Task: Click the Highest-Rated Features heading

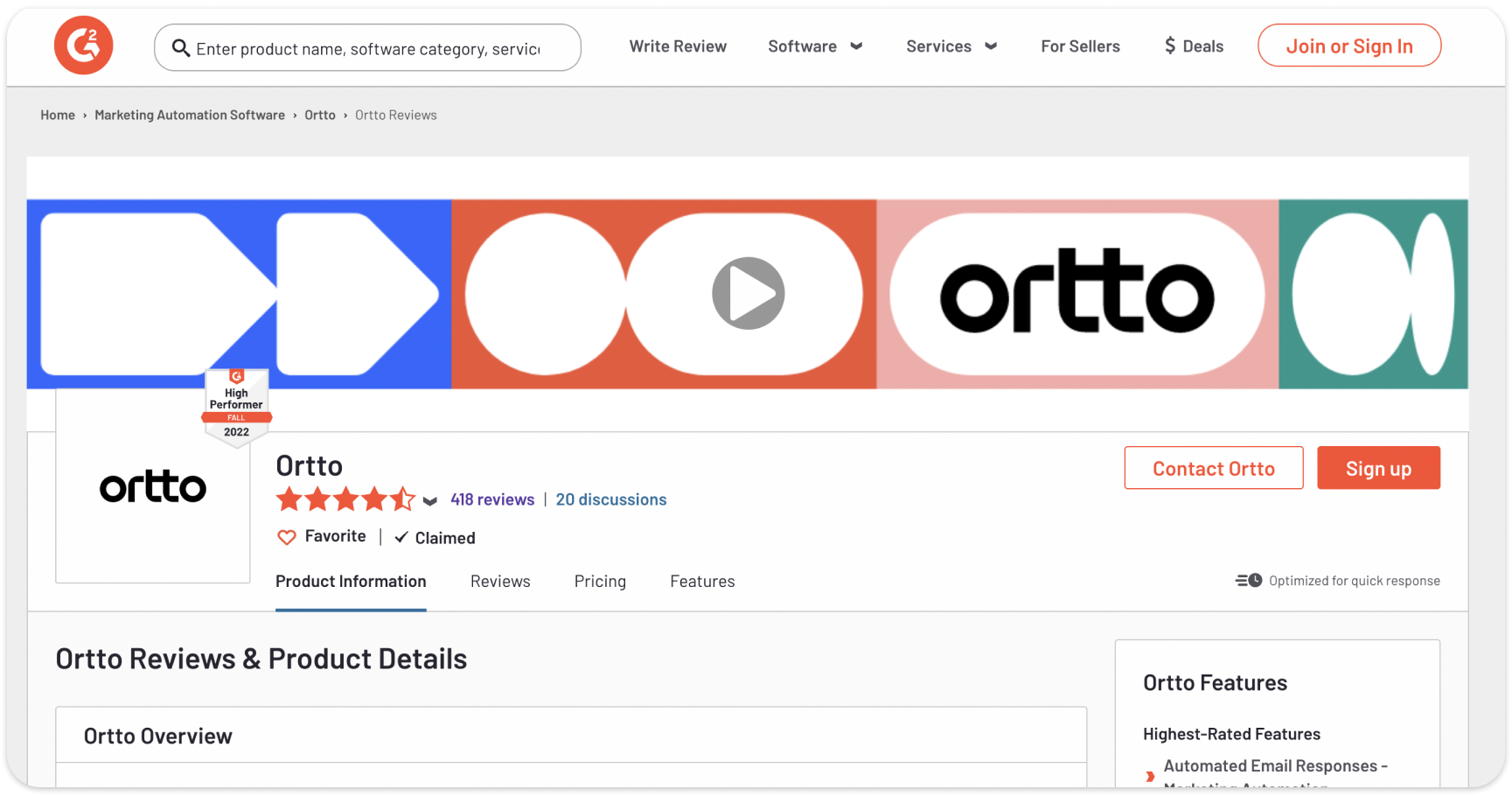Action: click(x=1231, y=734)
